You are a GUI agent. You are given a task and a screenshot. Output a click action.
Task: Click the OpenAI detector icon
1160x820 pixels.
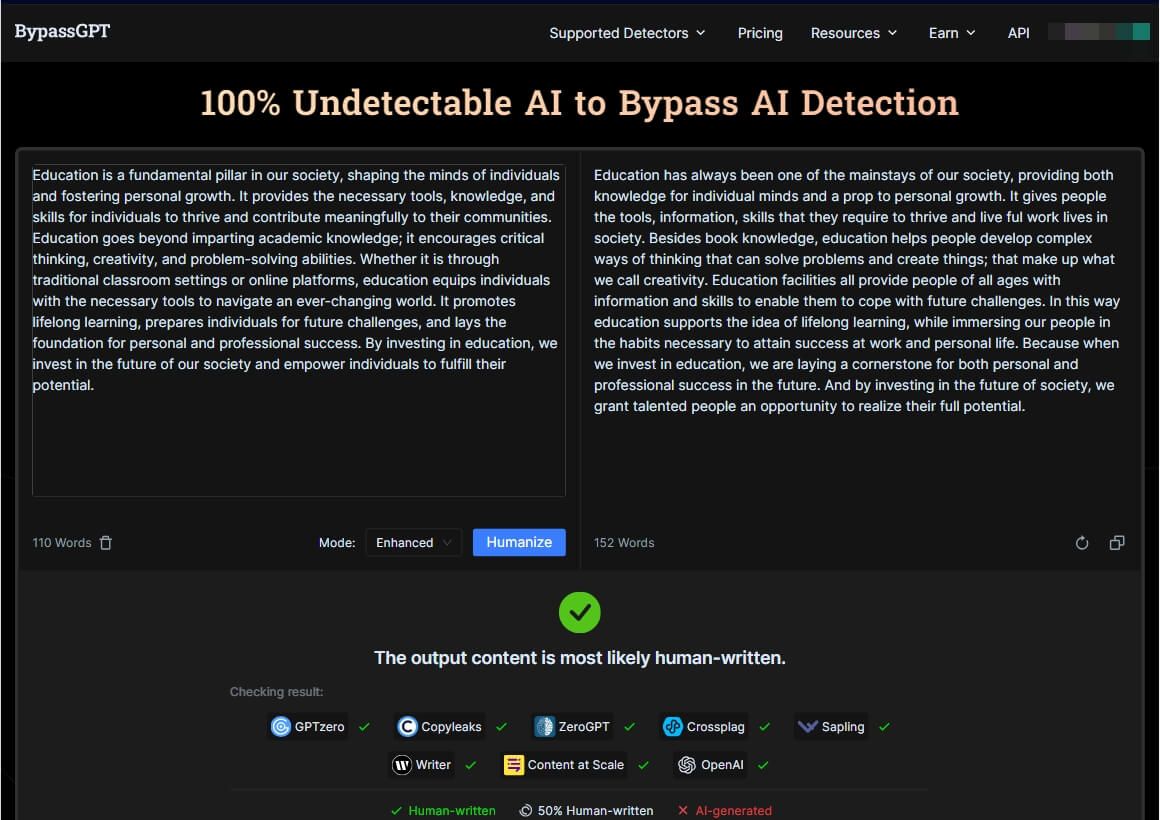[x=686, y=765]
